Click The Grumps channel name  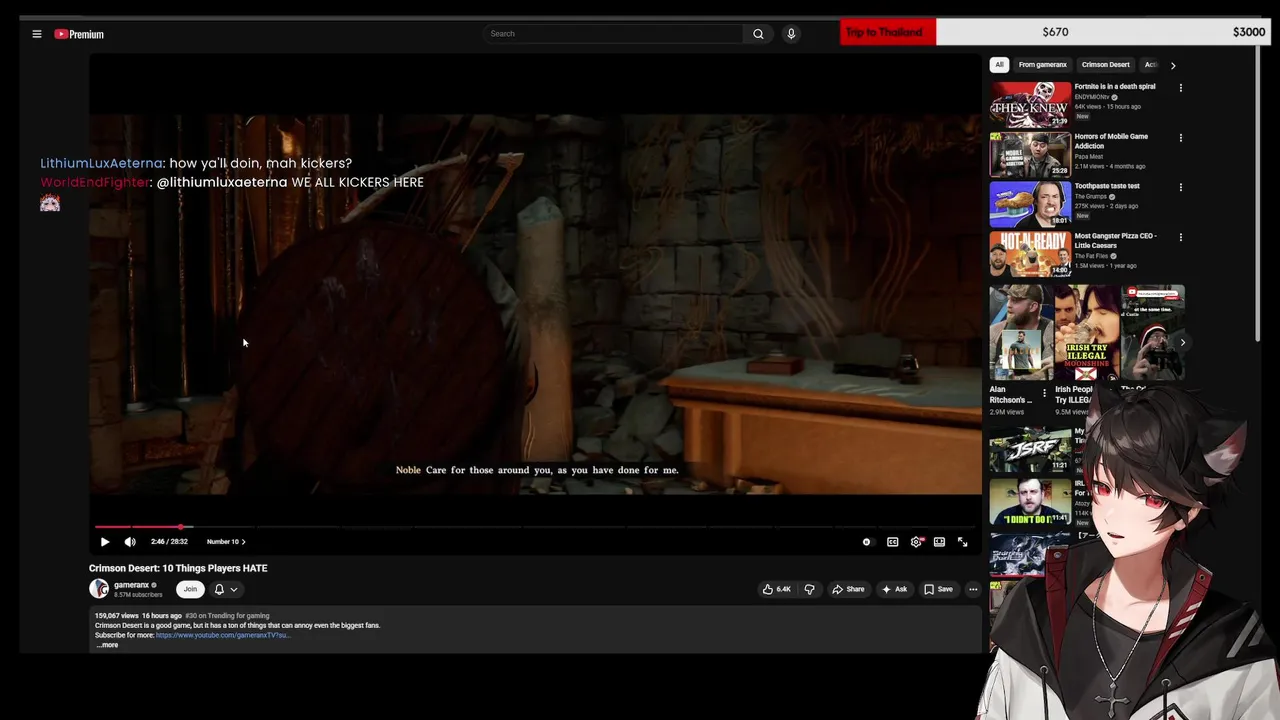(x=1091, y=197)
